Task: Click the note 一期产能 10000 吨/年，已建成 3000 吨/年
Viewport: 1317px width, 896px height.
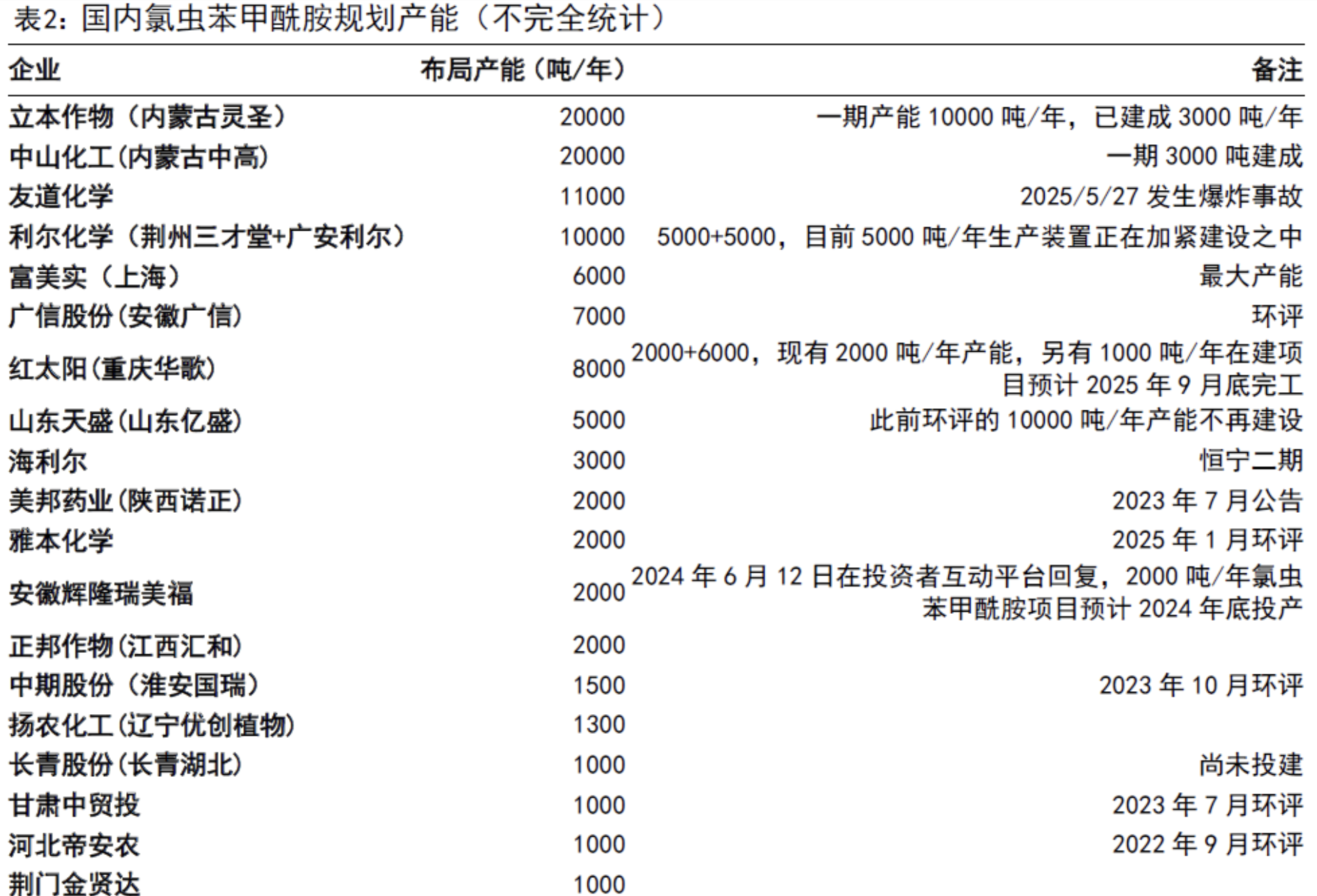Action: point(1059,116)
